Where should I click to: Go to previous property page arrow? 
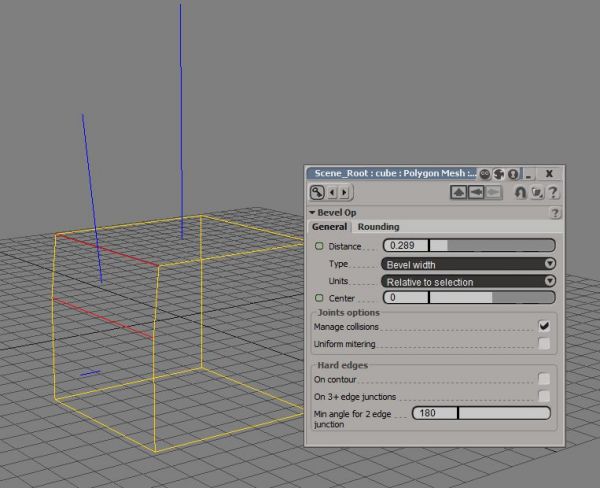pyautogui.click(x=332, y=192)
